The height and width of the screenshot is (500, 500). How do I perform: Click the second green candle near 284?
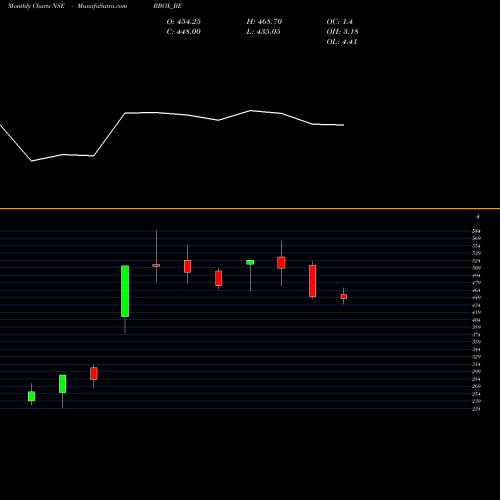[x=62, y=384]
